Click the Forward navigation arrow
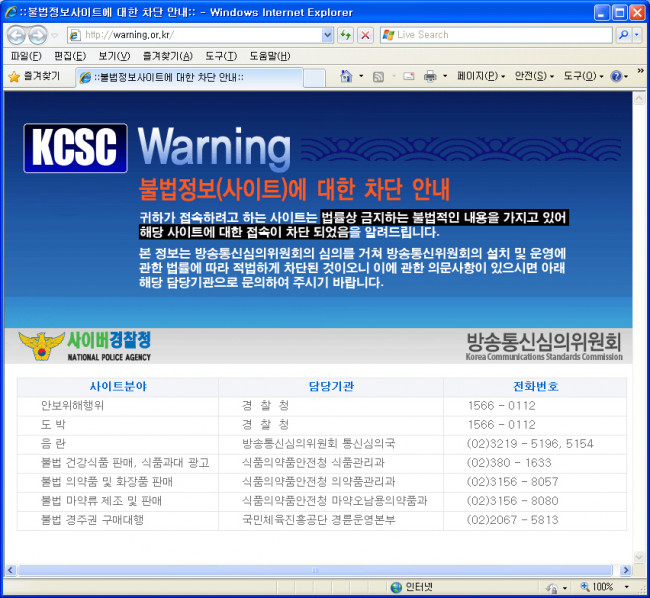The image size is (650, 598). [x=38, y=35]
